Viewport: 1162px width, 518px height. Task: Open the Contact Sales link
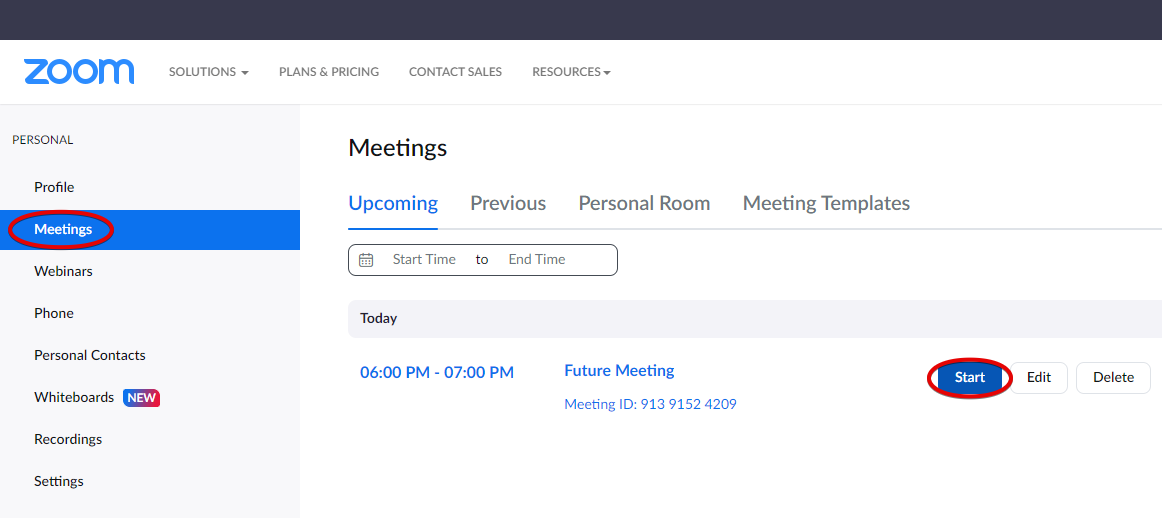click(455, 72)
